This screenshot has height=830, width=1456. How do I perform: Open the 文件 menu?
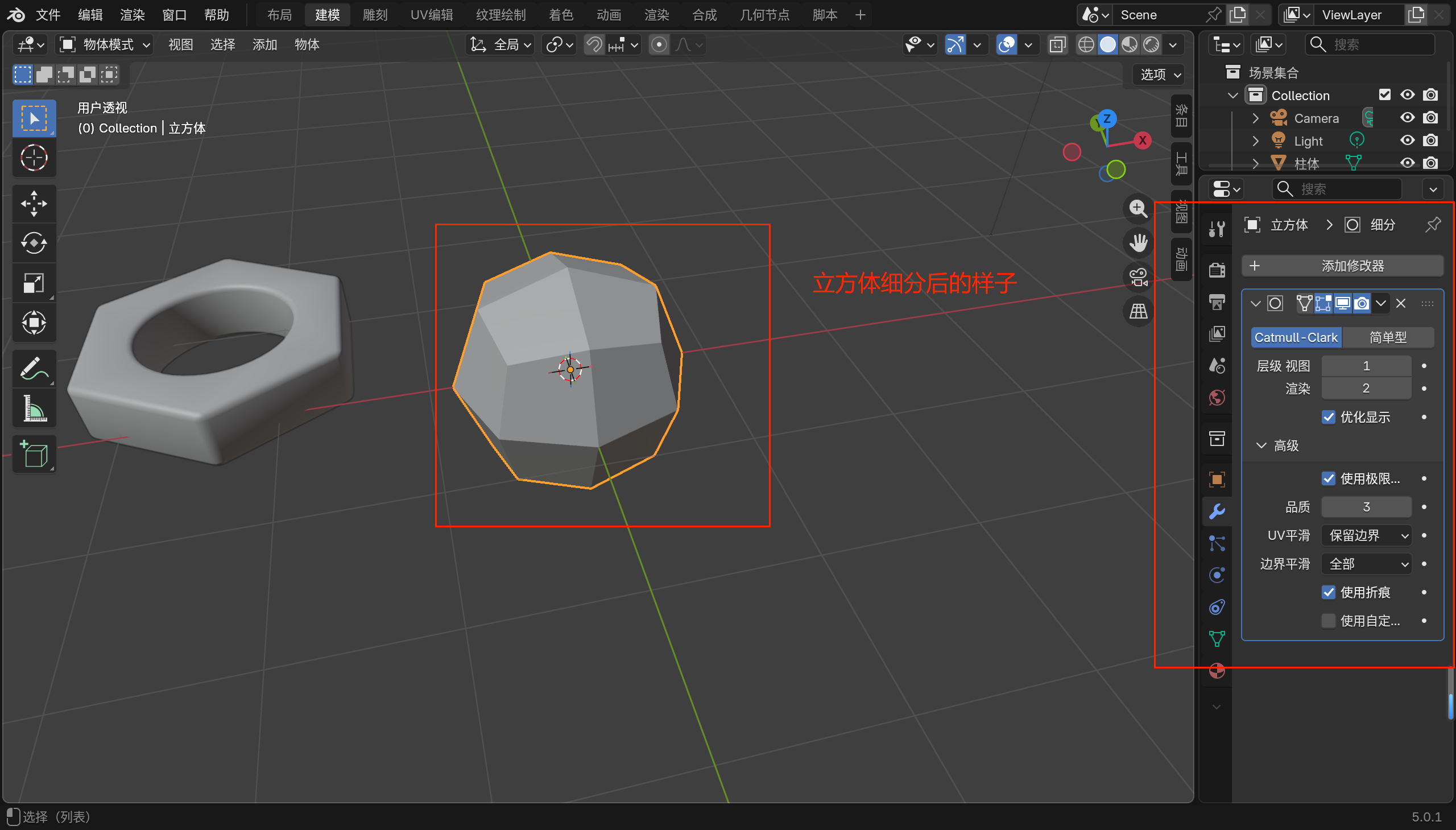tap(48, 15)
